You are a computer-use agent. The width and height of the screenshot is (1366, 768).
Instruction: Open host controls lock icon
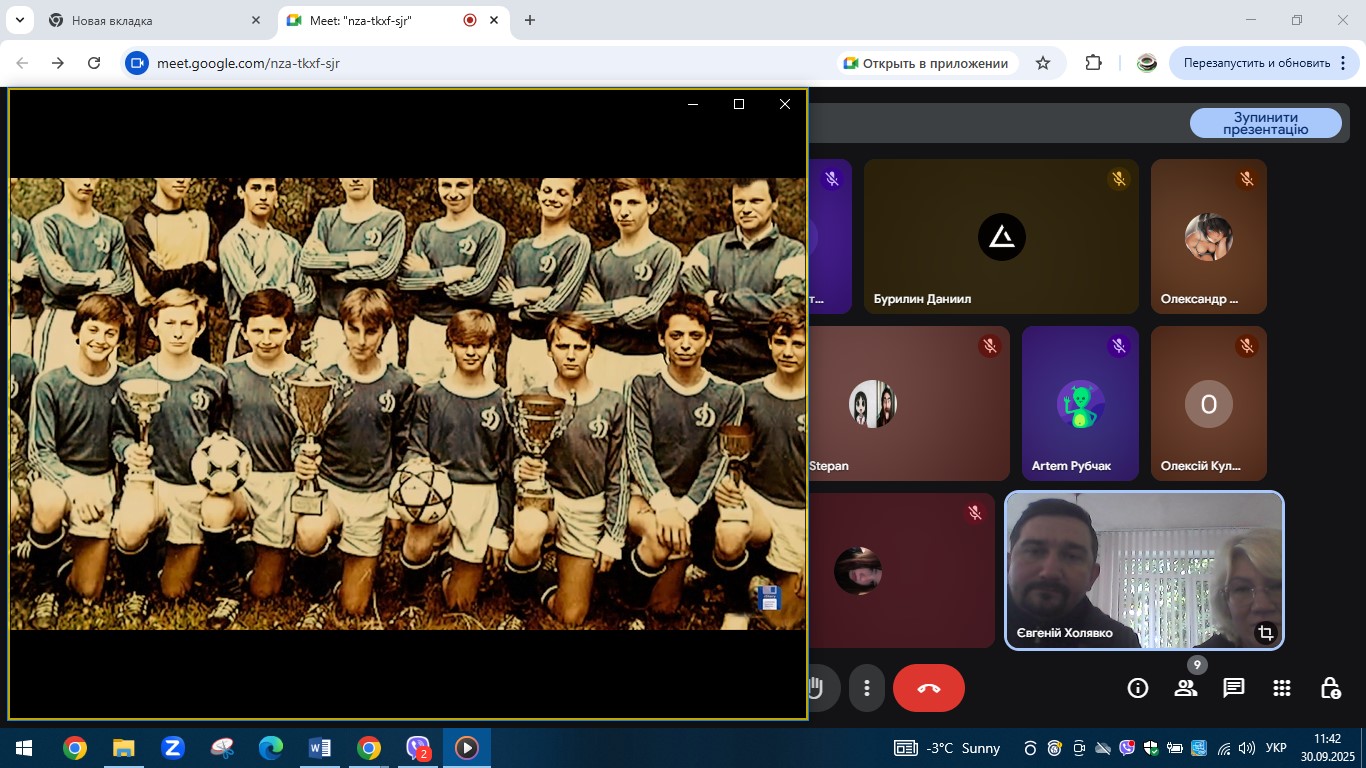point(1330,688)
